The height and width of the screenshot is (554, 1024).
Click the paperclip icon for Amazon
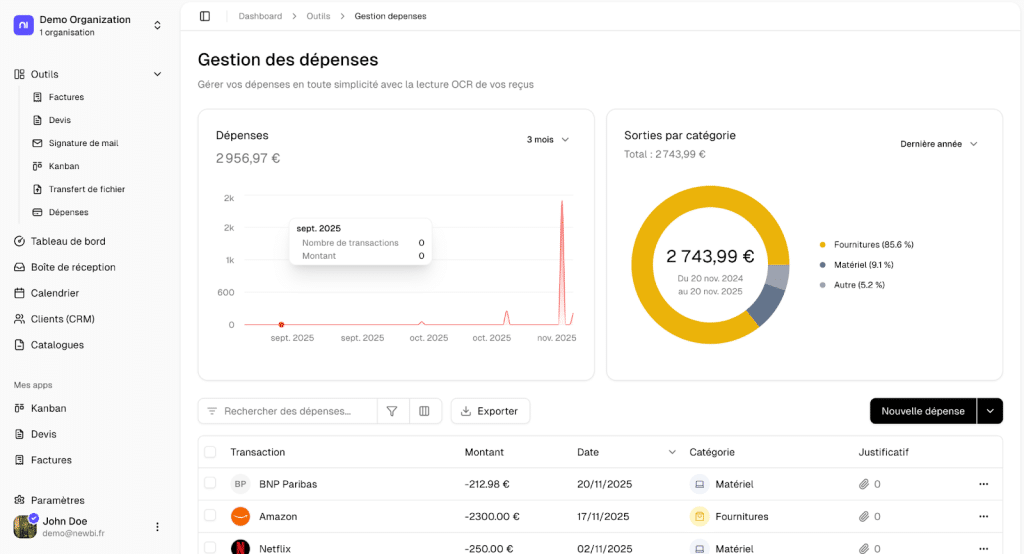pyautogui.click(x=864, y=516)
